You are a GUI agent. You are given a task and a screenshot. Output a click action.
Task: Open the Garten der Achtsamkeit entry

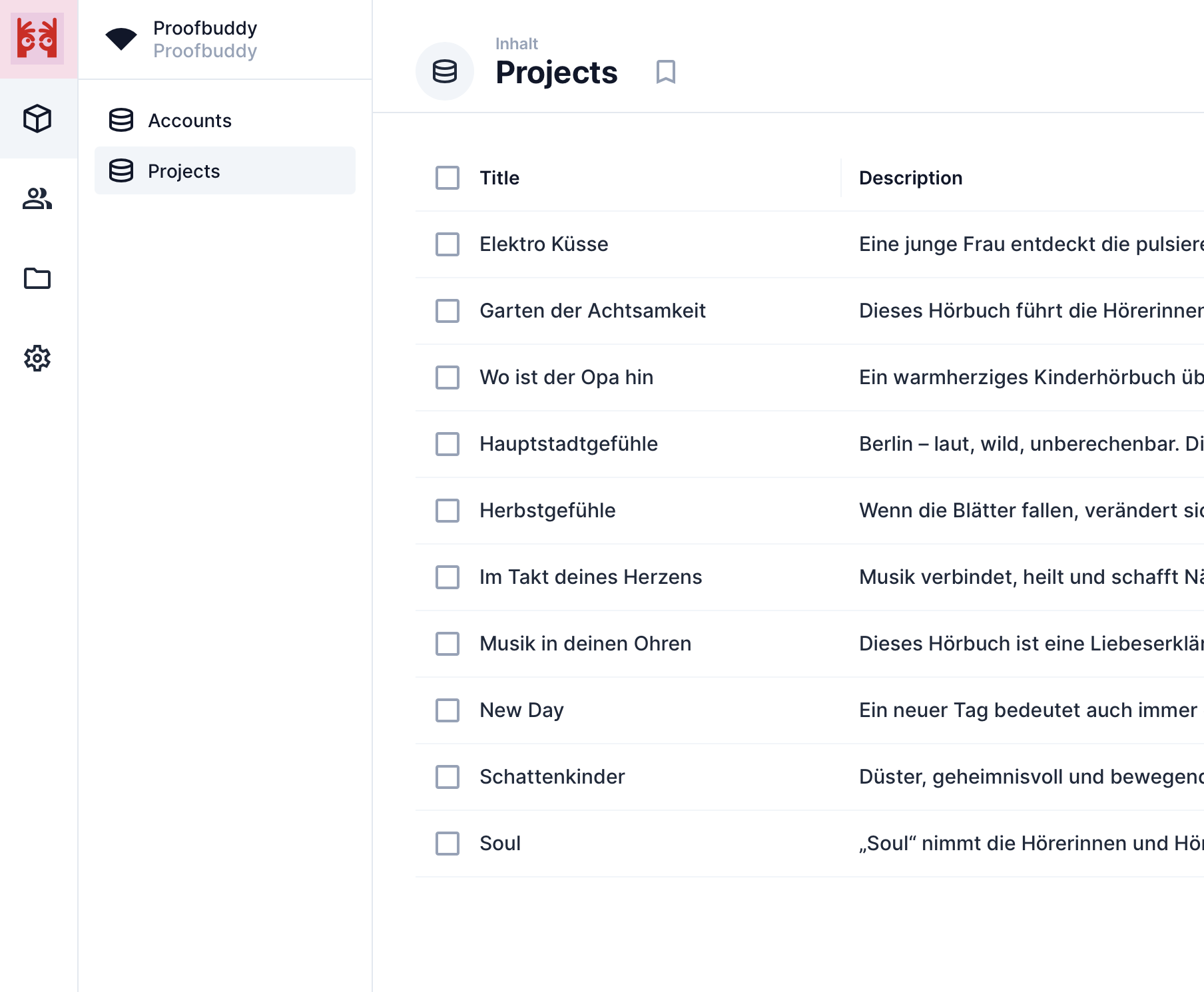(592, 311)
